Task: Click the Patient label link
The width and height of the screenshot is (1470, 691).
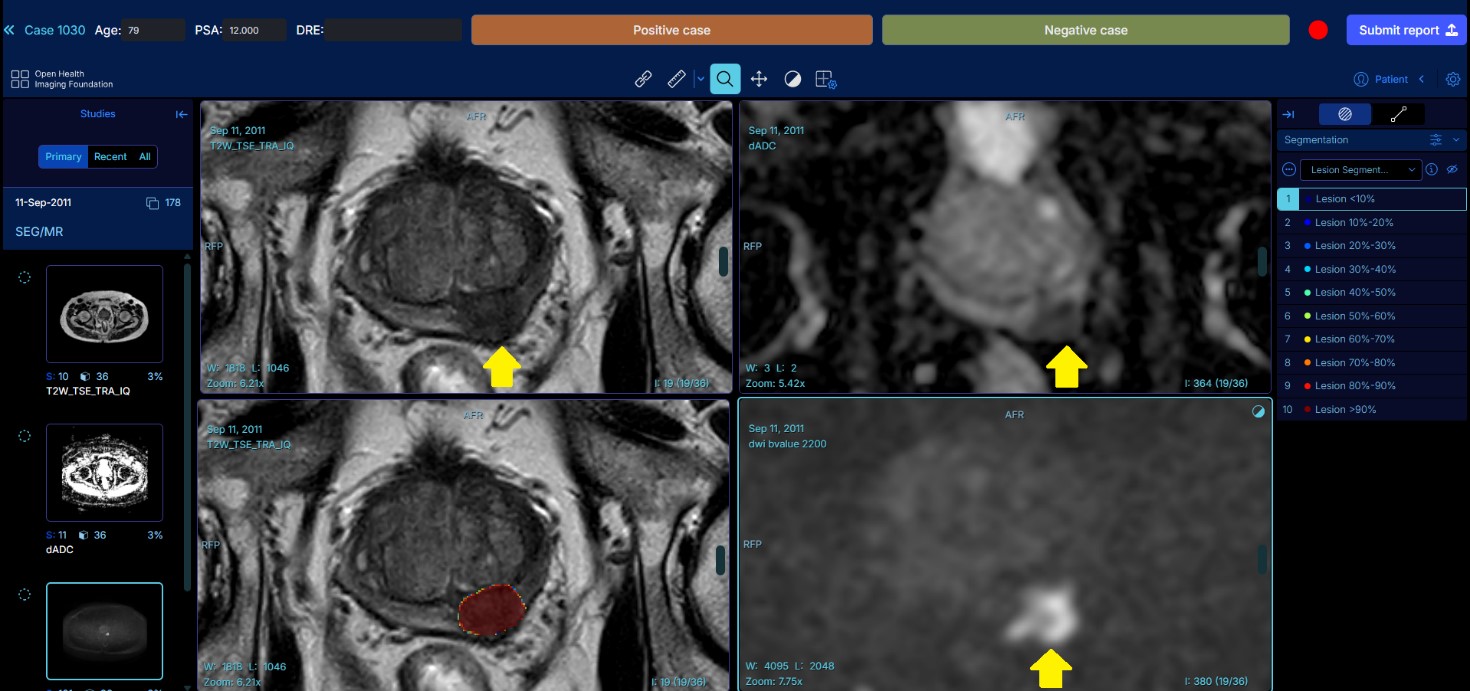Action: pos(1391,79)
